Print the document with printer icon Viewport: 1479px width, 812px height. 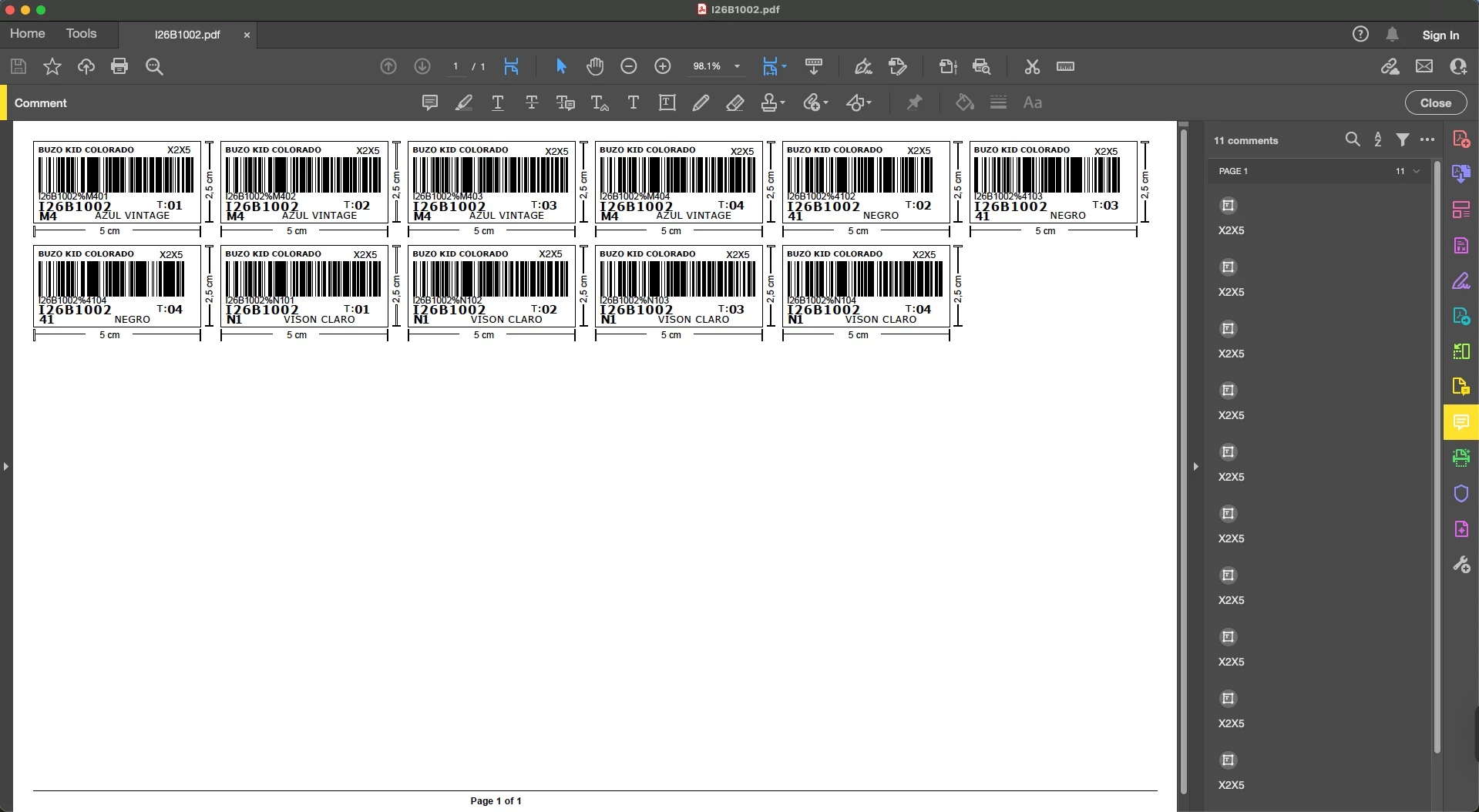[x=119, y=66]
